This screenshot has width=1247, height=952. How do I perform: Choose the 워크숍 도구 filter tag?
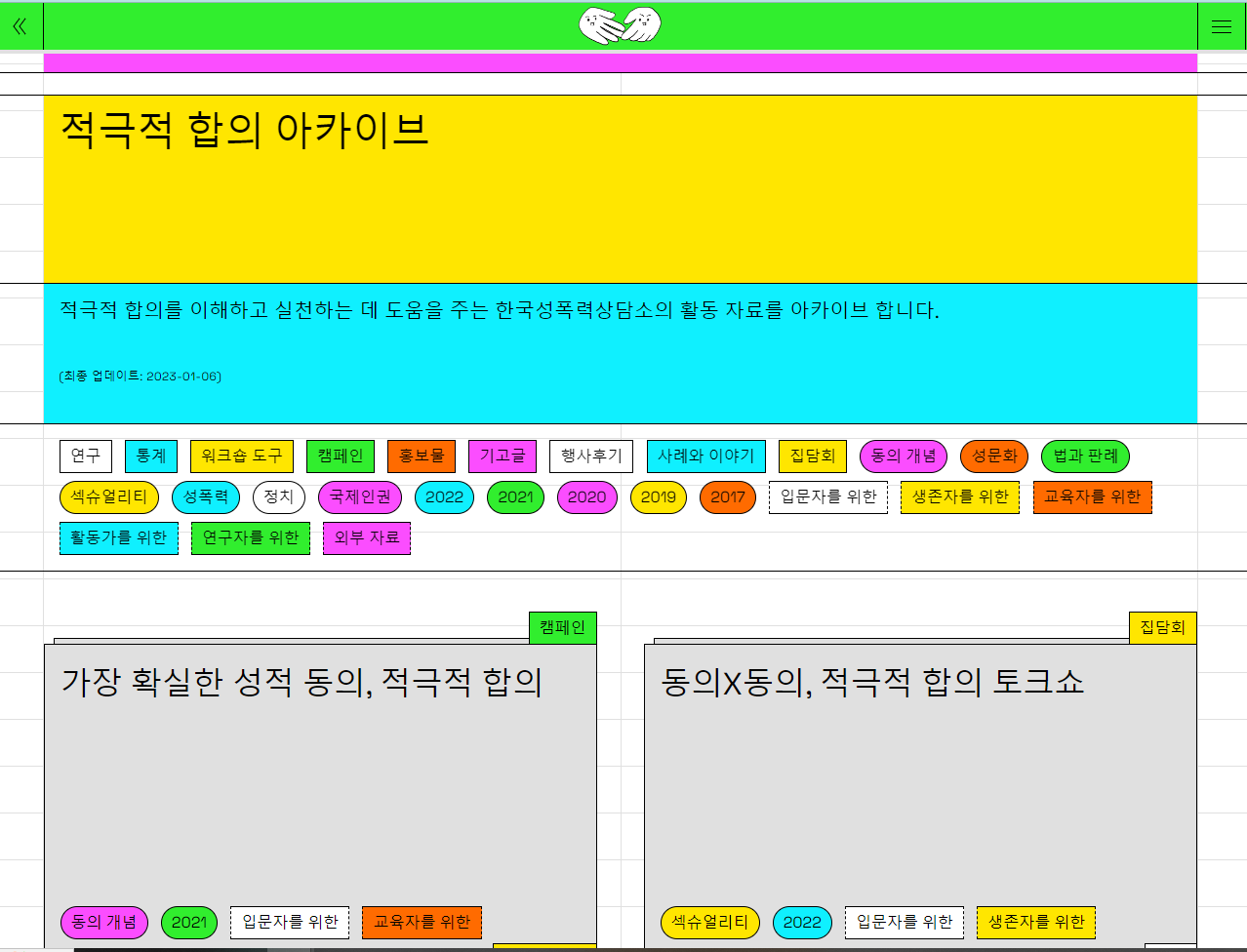pos(242,456)
